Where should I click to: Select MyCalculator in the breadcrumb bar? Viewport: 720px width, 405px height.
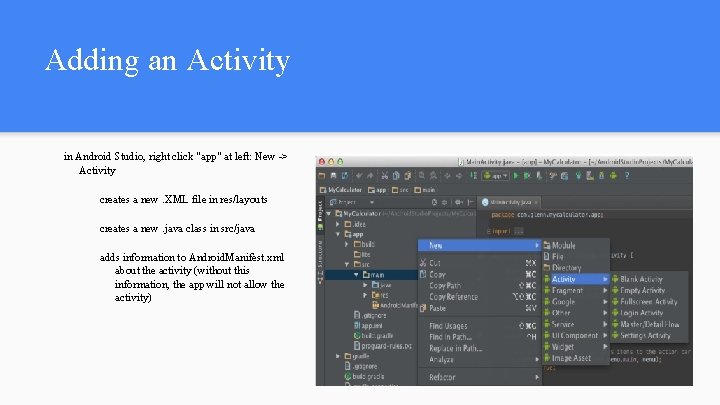coord(341,190)
